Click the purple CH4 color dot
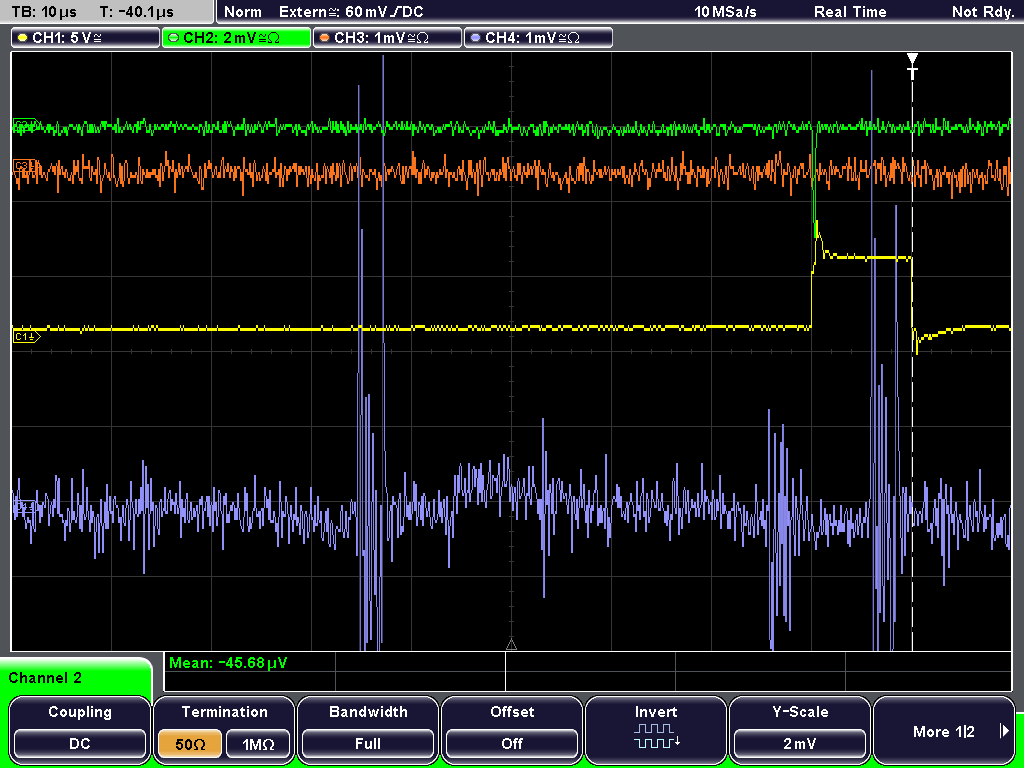The height and width of the screenshot is (768, 1024). [475, 38]
